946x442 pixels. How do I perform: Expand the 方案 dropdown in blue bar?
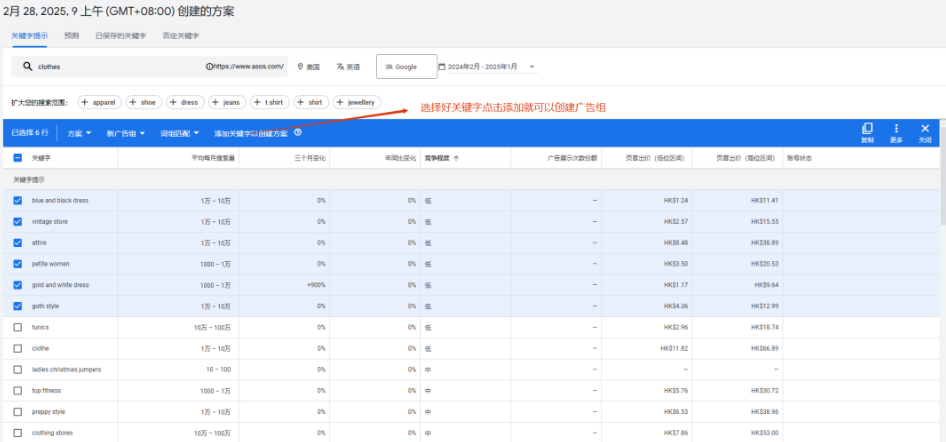click(x=79, y=133)
